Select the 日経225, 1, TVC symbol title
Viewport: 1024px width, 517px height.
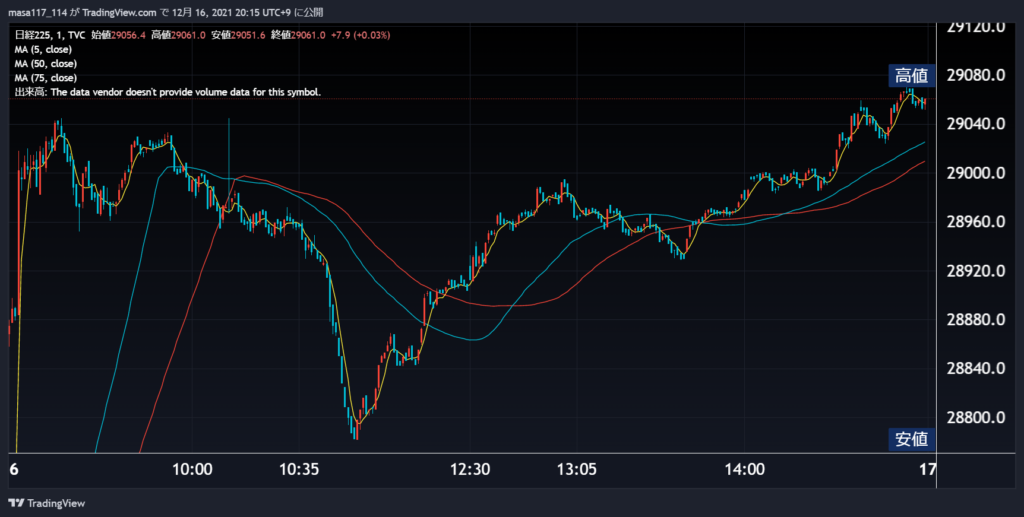[50, 35]
